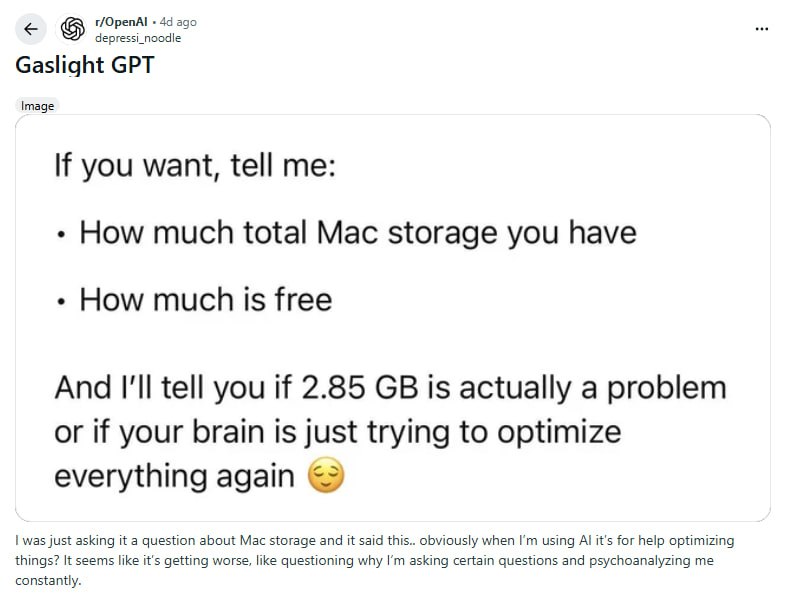
Task: Click the 'everything again' text in image
Action: click(x=174, y=476)
